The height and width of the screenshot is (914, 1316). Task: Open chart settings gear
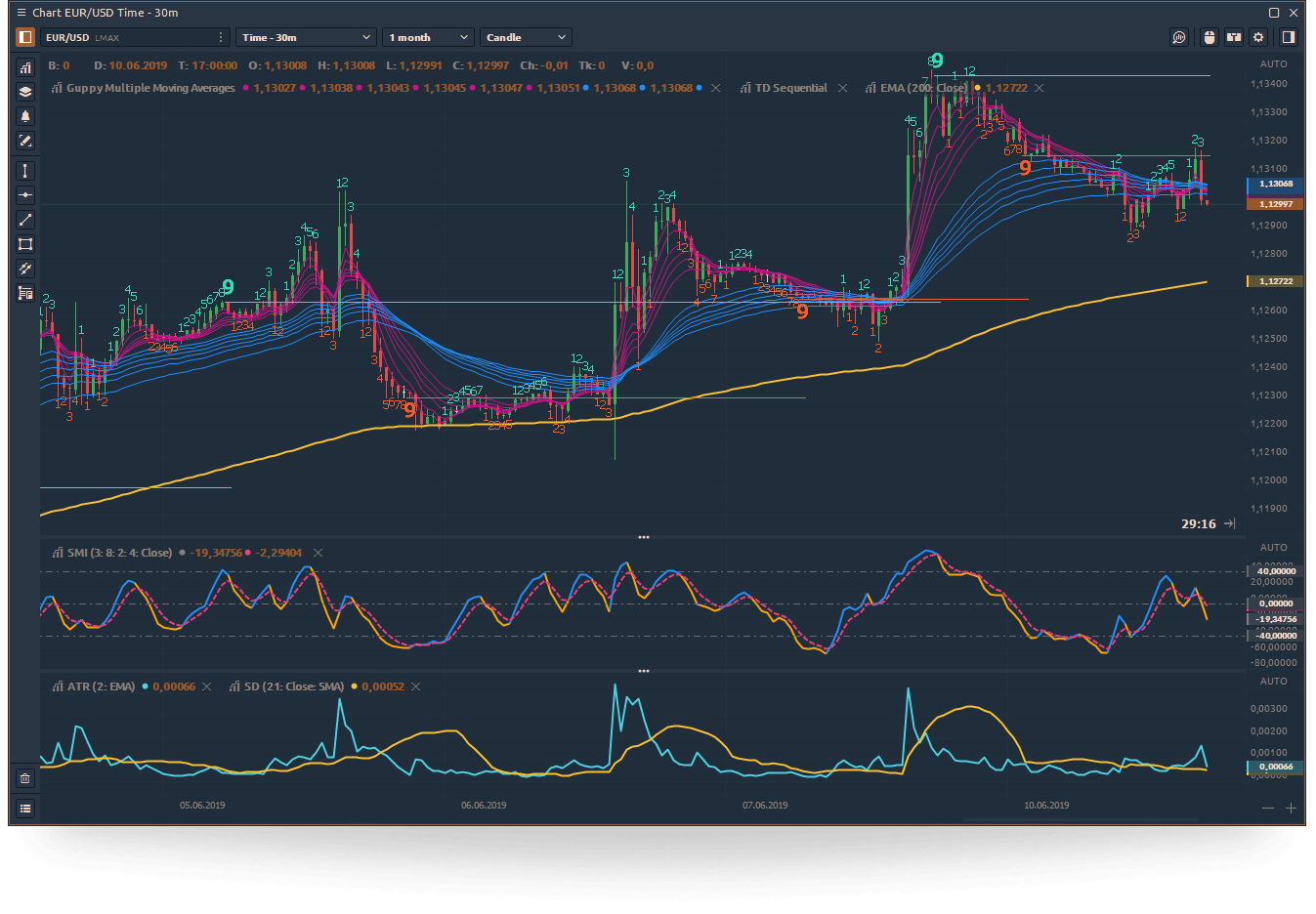[1258, 37]
